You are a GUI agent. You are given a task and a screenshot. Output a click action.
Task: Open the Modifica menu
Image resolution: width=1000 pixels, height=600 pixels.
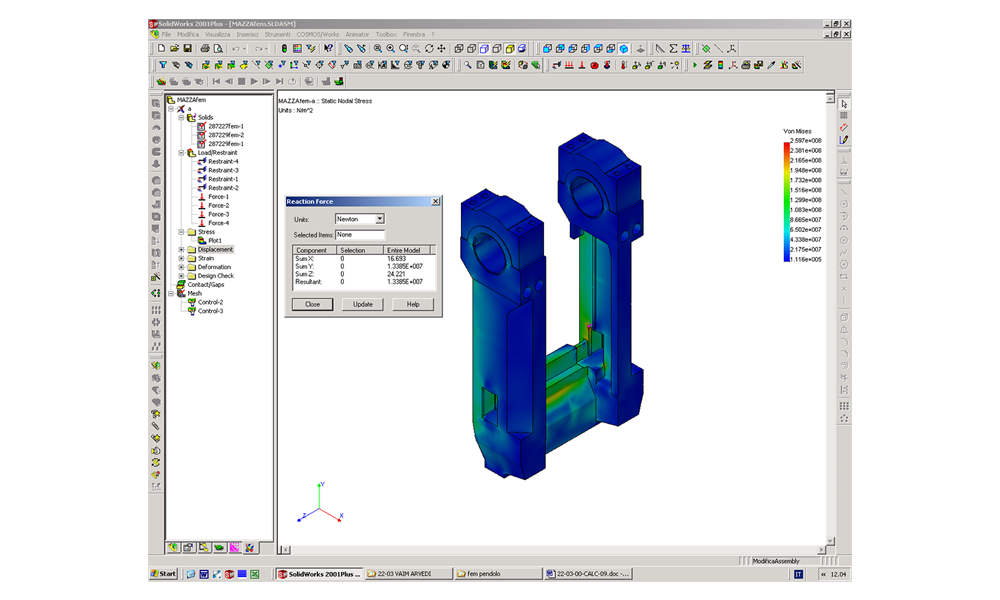(x=188, y=34)
